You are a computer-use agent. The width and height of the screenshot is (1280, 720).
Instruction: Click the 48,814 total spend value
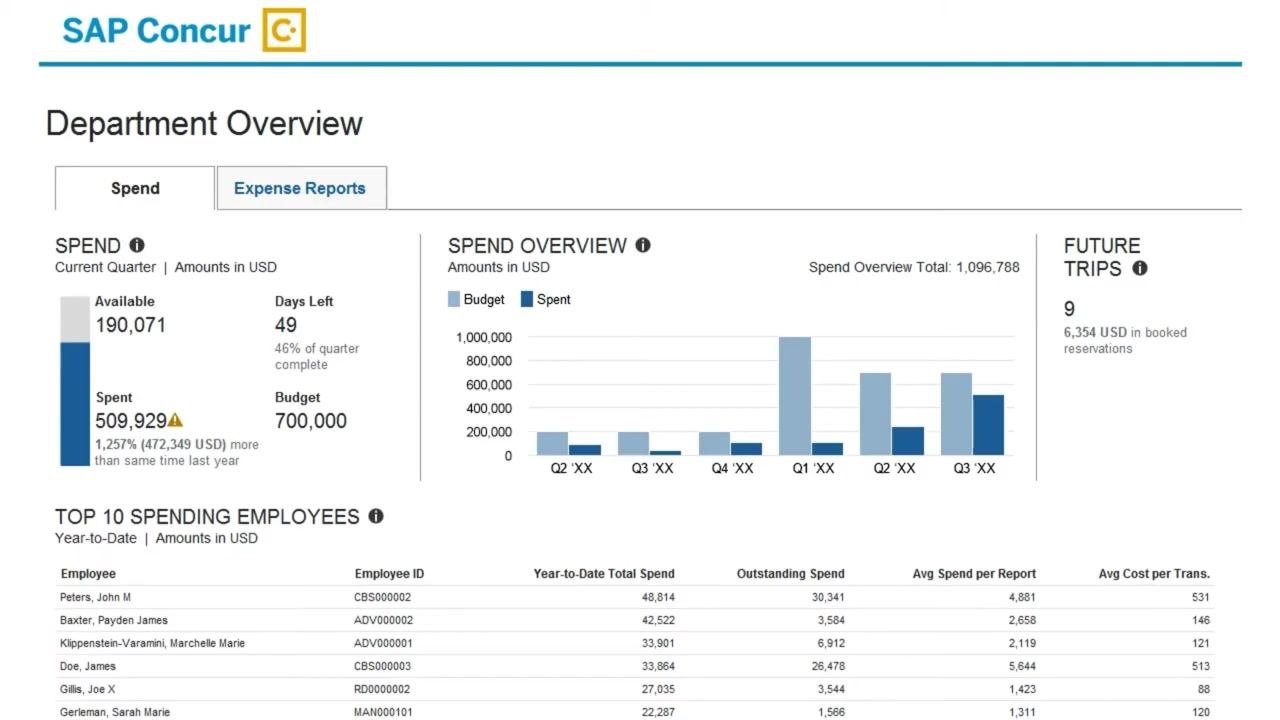coord(657,597)
